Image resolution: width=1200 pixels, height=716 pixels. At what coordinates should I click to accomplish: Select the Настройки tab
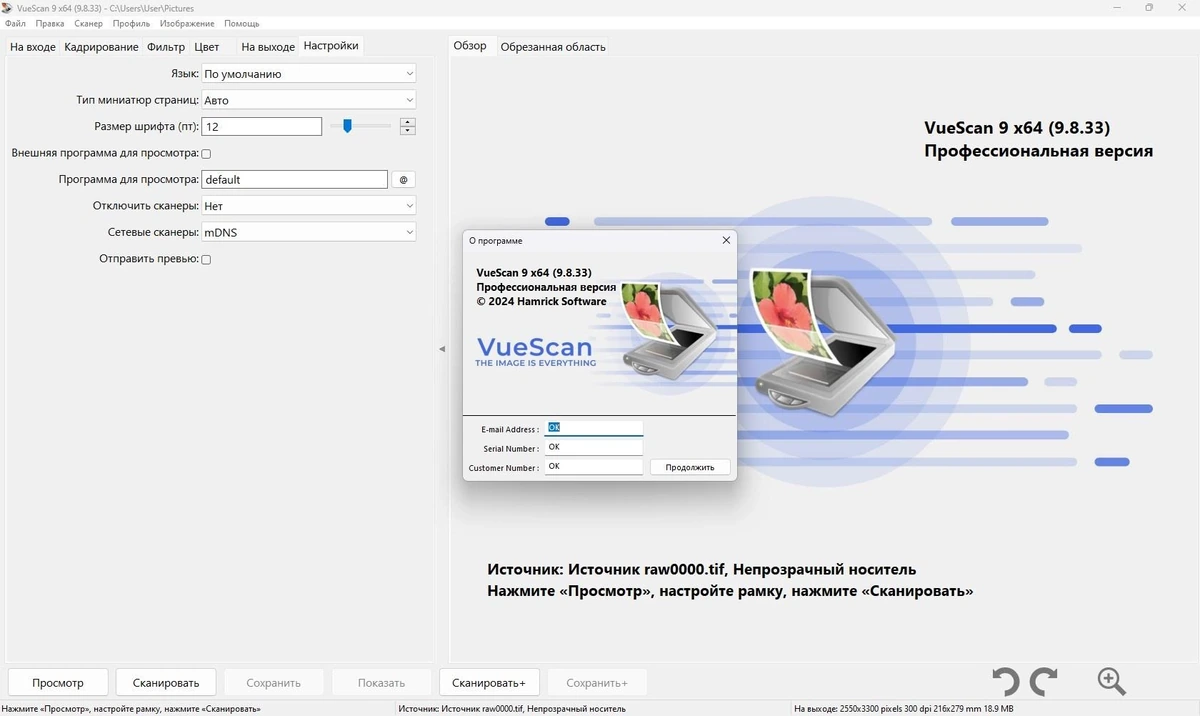point(331,46)
